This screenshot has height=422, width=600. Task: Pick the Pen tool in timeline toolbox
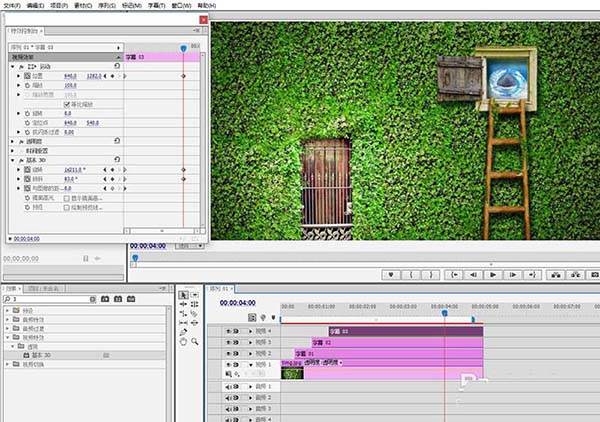(x=183, y=332)
